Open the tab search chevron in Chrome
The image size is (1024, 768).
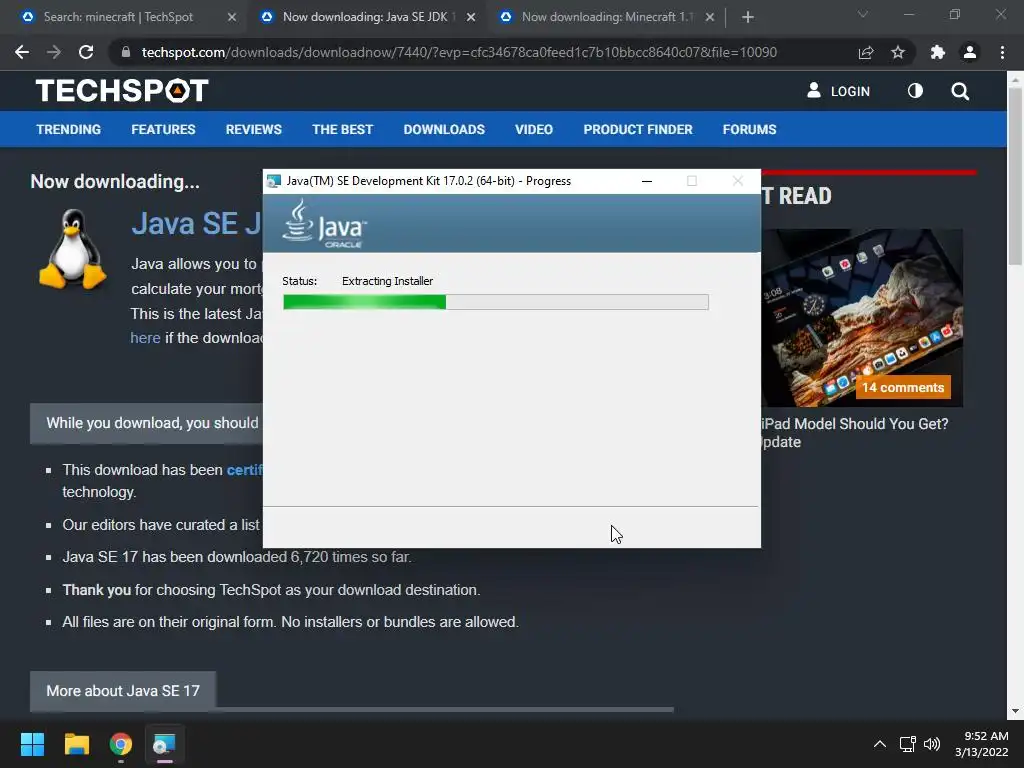click(863, 14)
